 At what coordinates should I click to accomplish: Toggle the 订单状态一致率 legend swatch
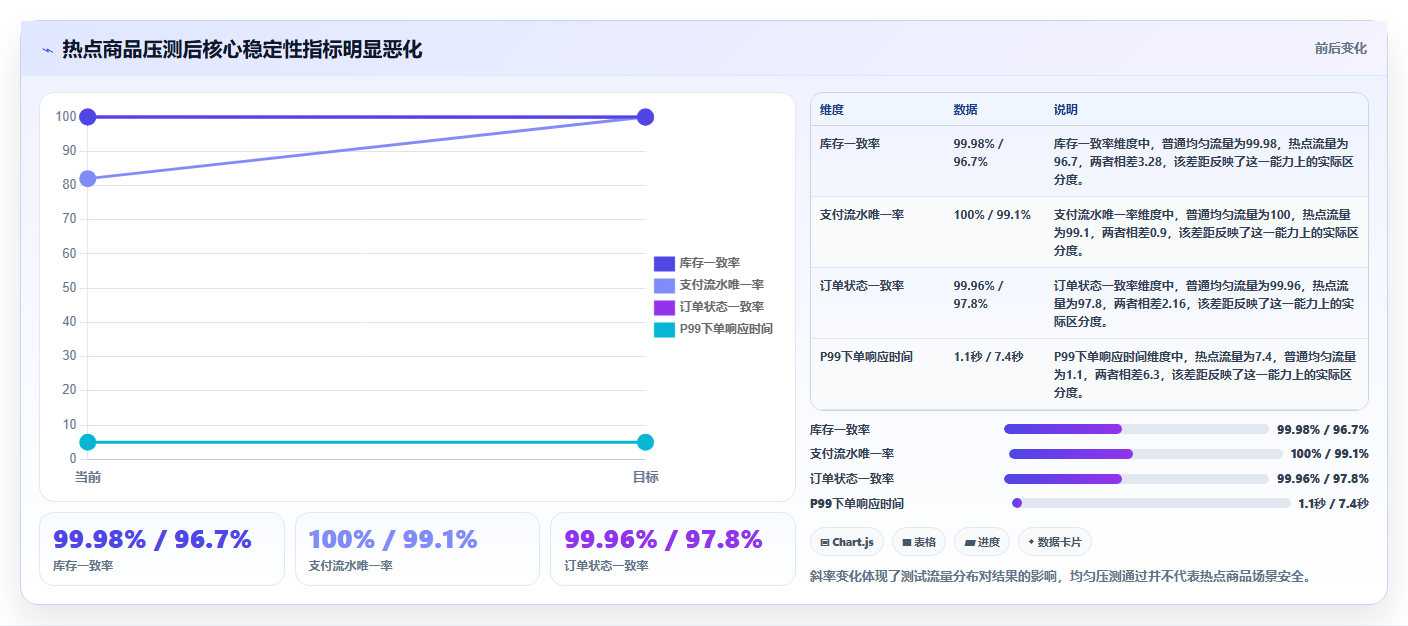click(664, 307)
